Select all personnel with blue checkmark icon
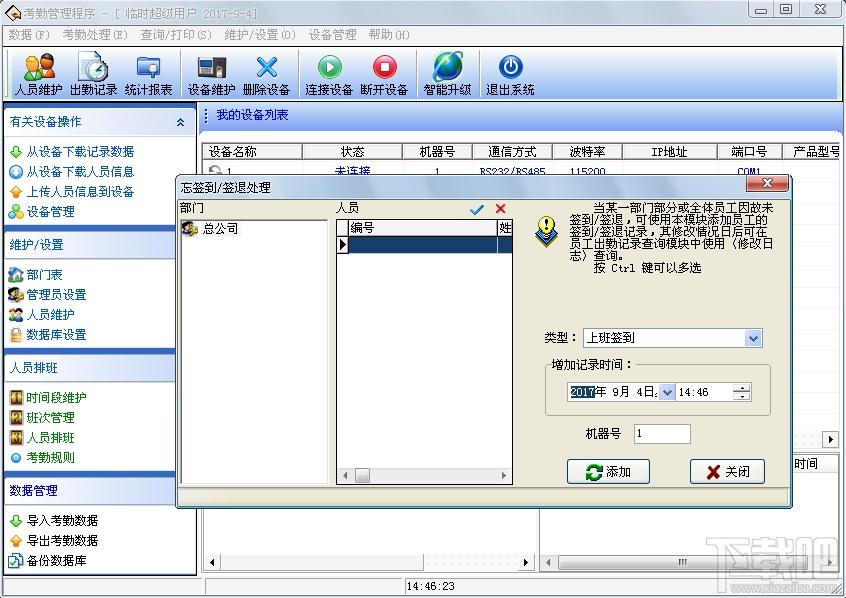Viewport: 846px width, 598px height. (477, 209)
